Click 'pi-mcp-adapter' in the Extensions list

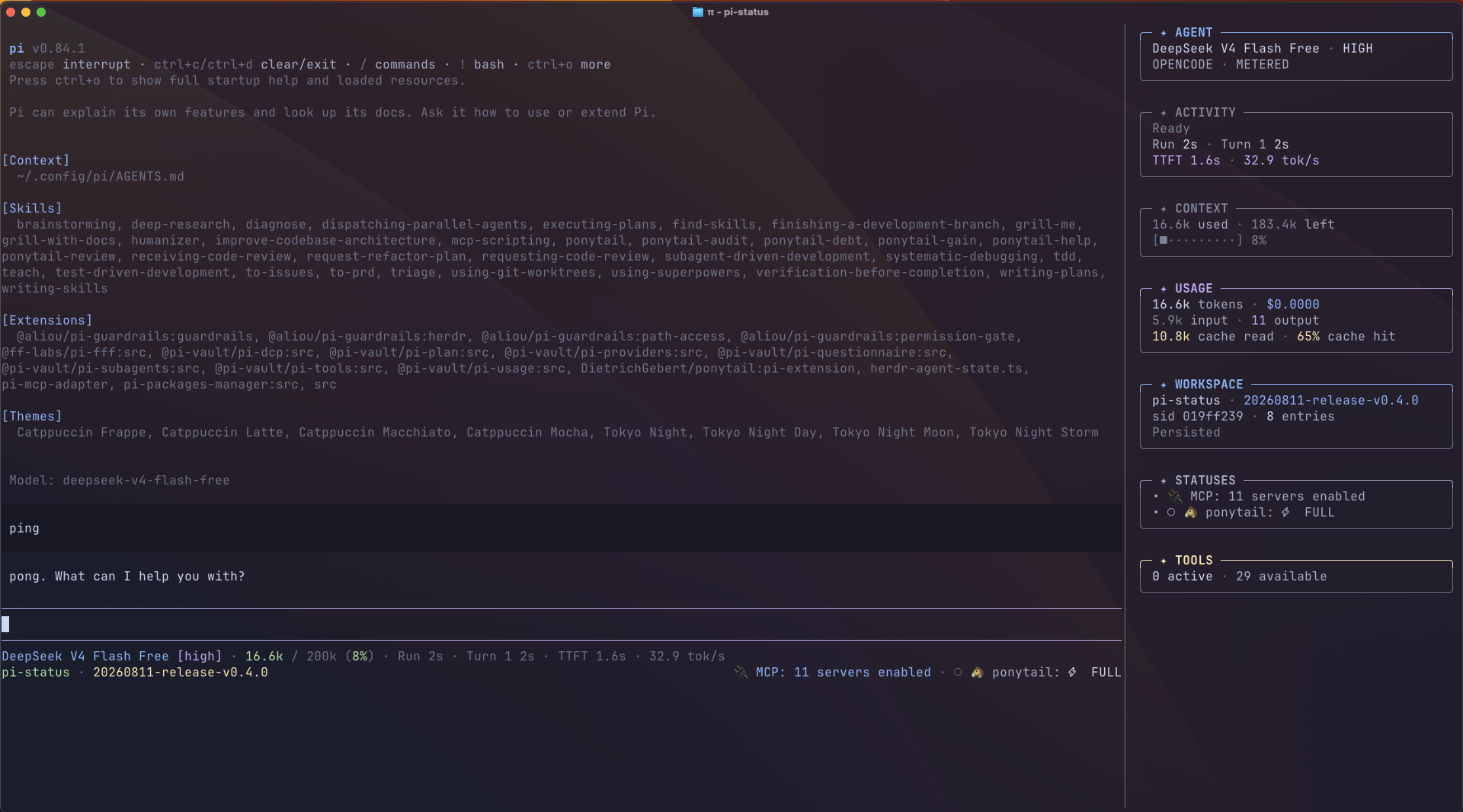pos(55,385)
